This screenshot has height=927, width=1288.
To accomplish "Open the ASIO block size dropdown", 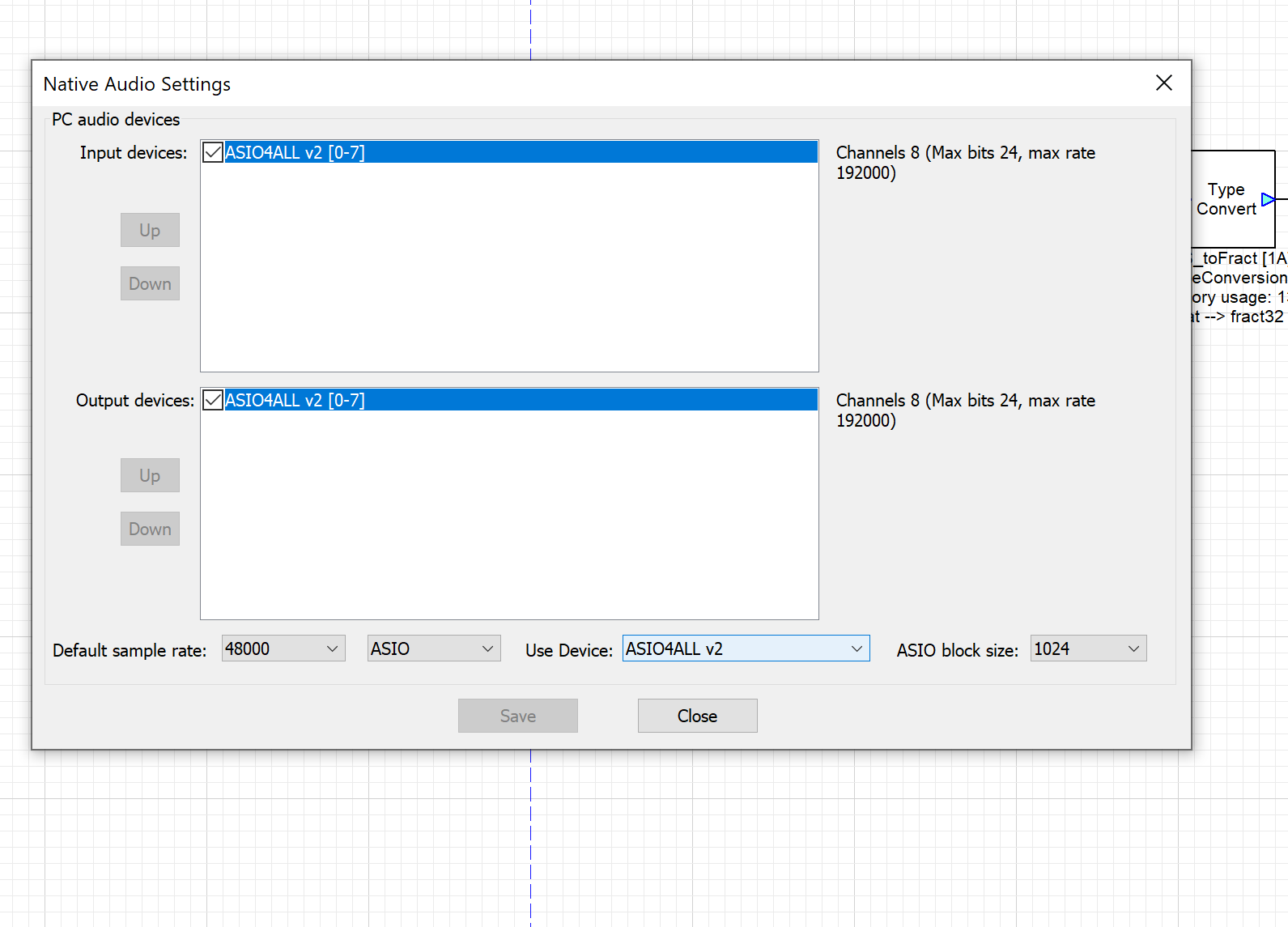I will click(x=1087, y=648).
